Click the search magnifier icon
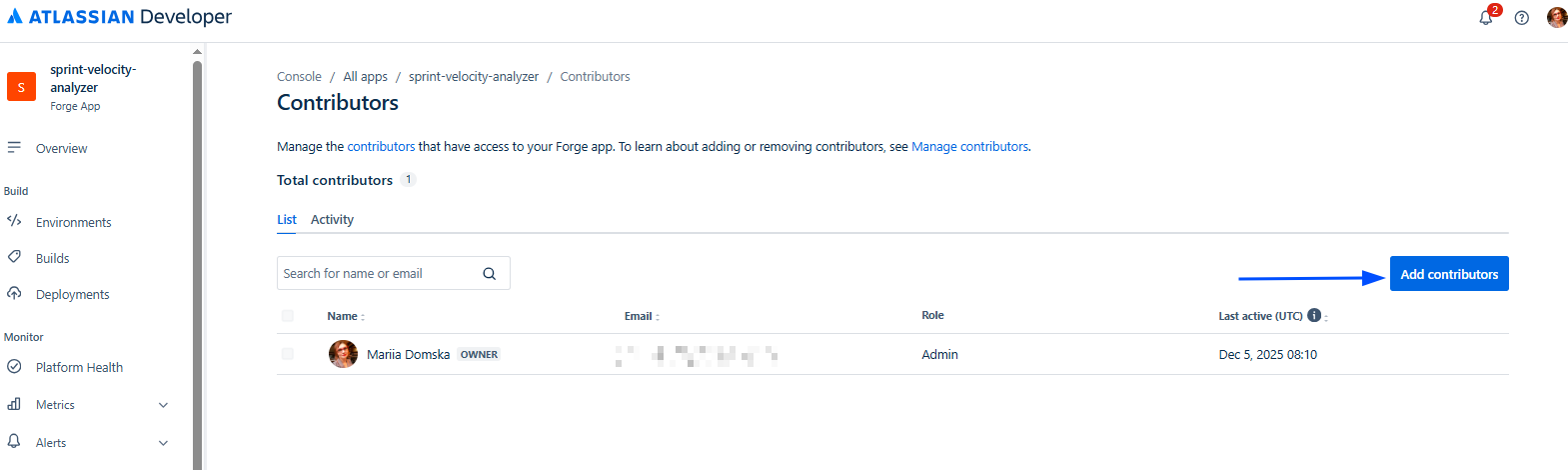Screen dimensions: 1568x470 click(490, 274)
